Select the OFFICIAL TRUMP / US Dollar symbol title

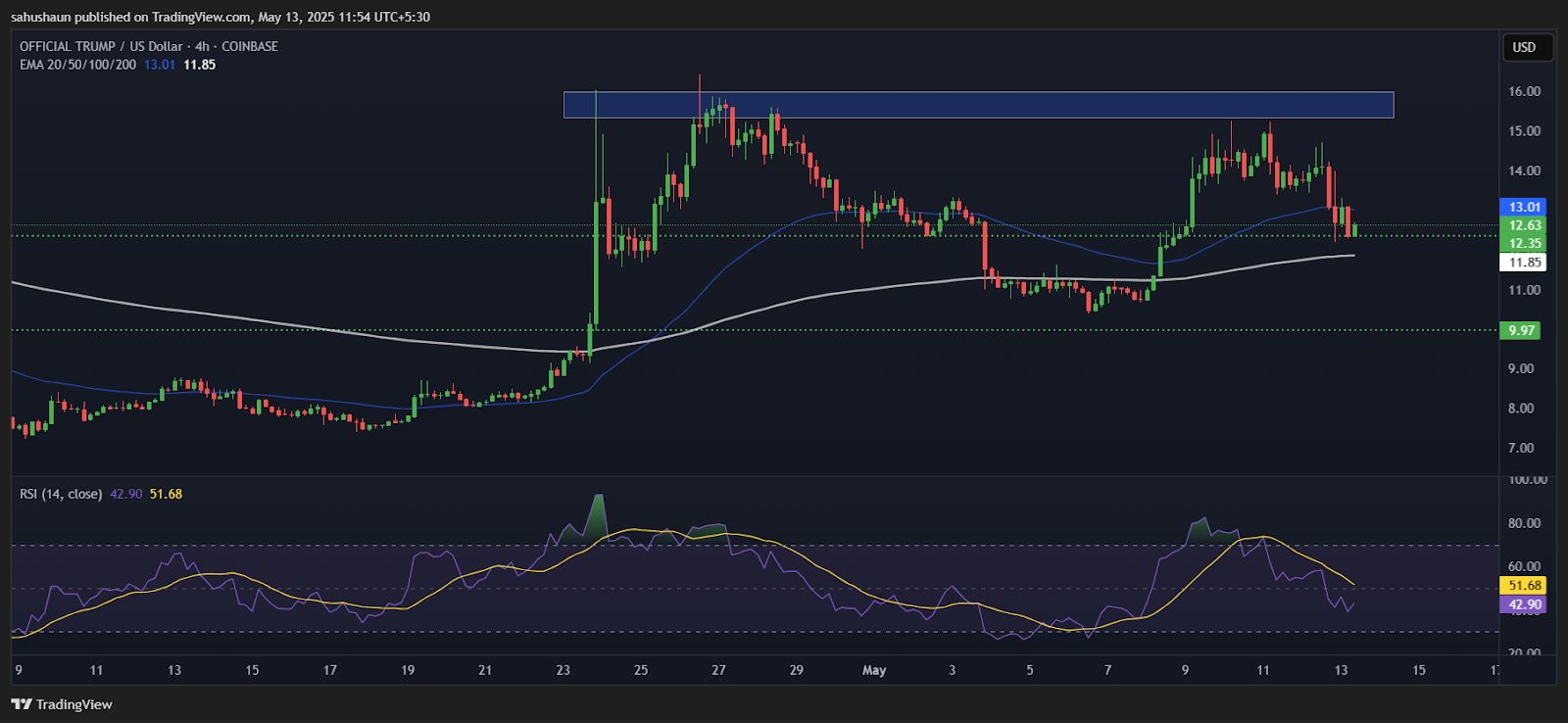149,46
